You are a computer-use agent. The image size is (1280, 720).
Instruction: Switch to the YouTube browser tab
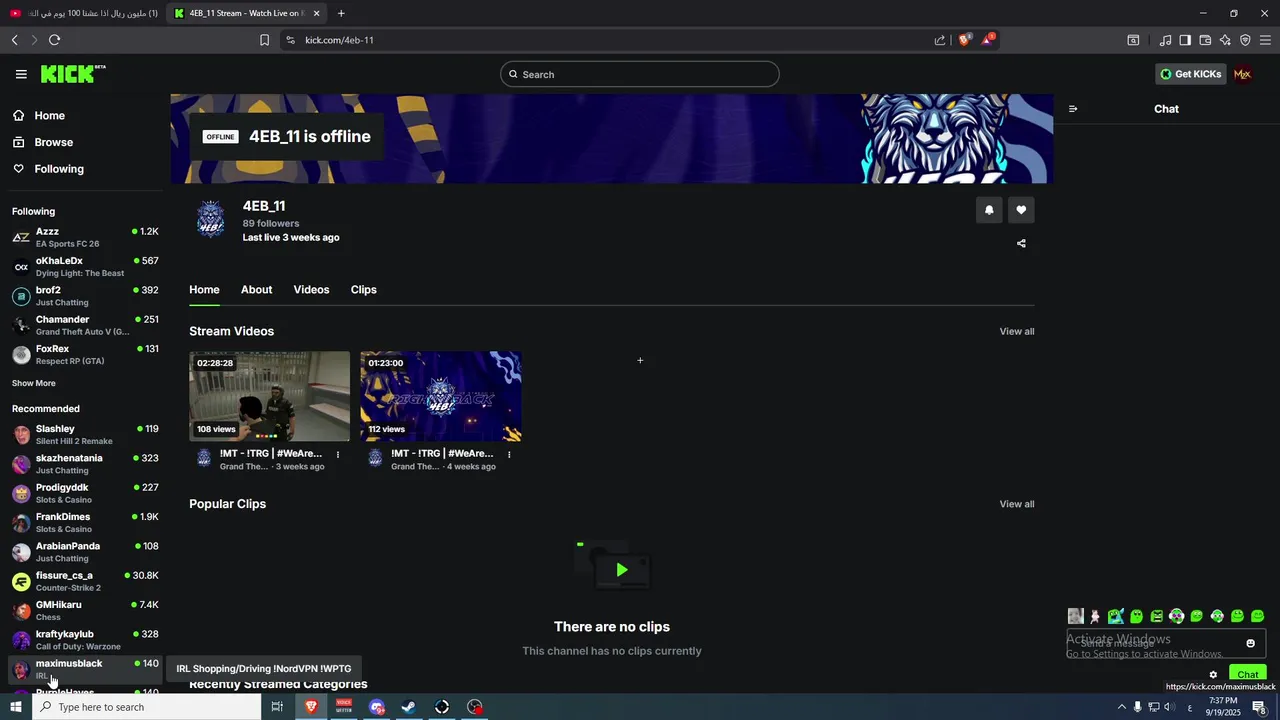coord(84,13)
